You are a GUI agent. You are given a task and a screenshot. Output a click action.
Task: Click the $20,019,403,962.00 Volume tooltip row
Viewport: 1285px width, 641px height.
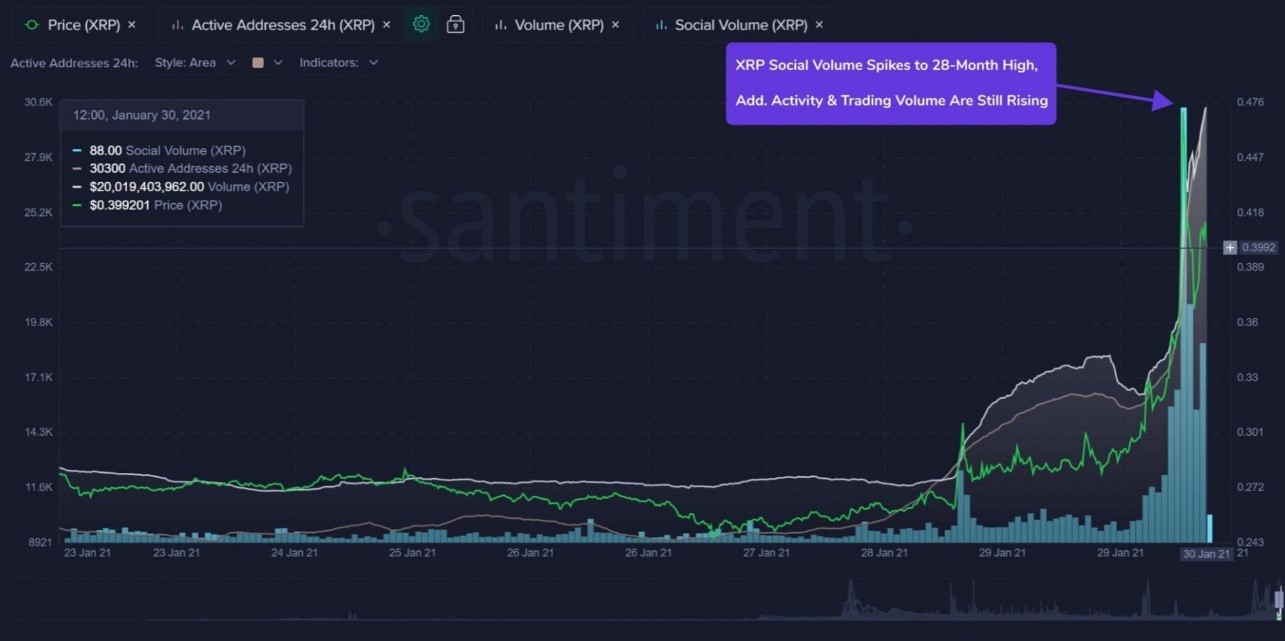[x=182, y=186]
